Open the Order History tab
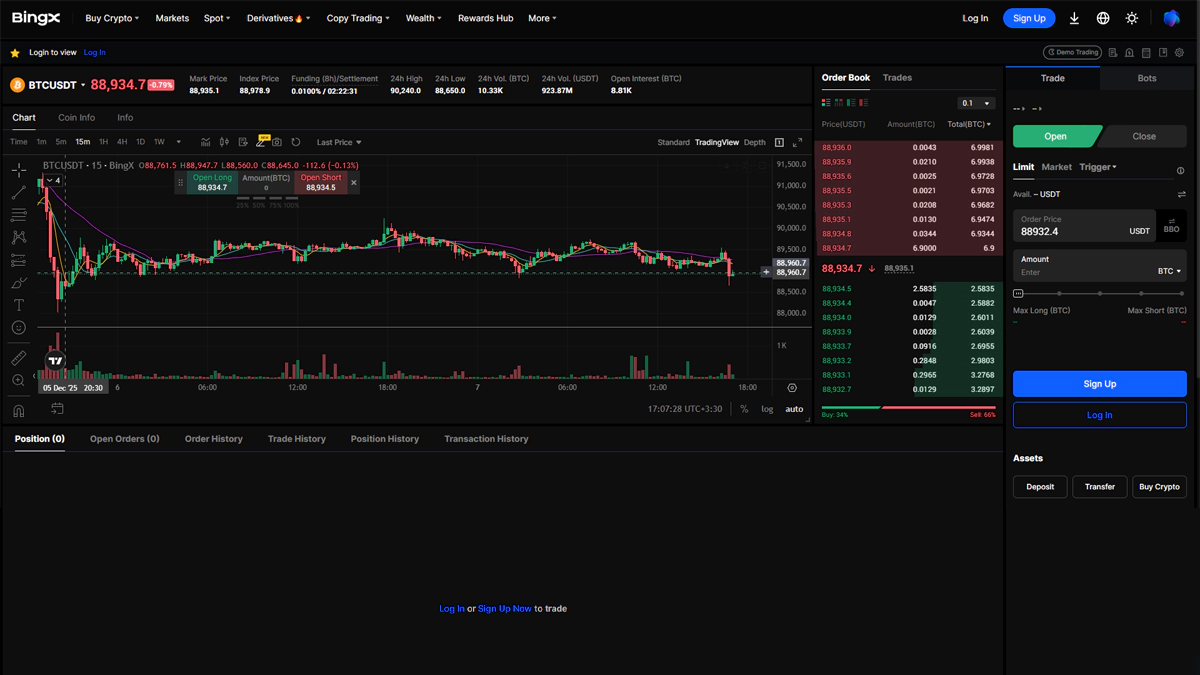Viewport: 1200px width, 675px height. pos(213,439)
